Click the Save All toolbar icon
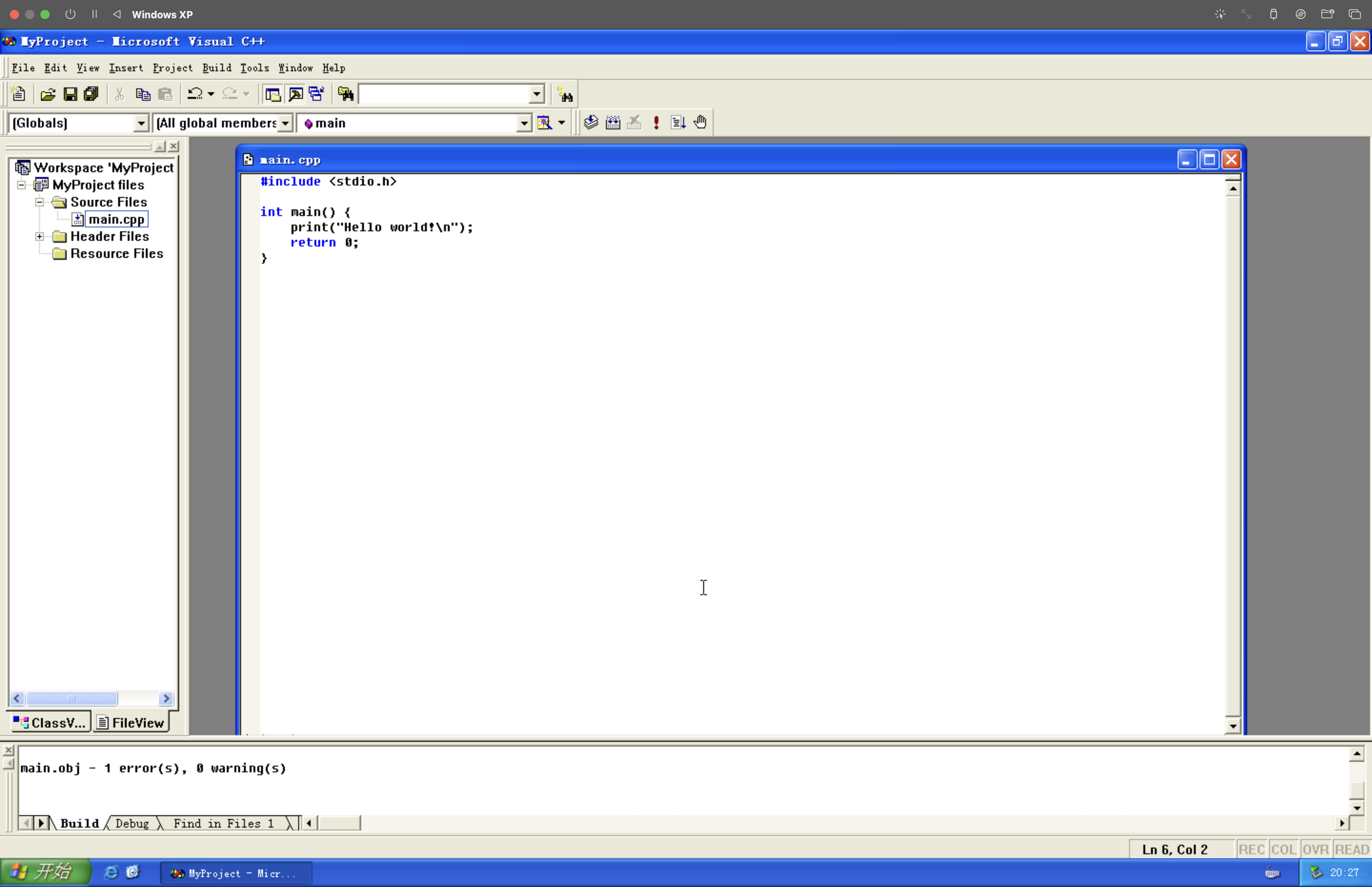This screenshot has width=1372, height=887. coord(91,94)
